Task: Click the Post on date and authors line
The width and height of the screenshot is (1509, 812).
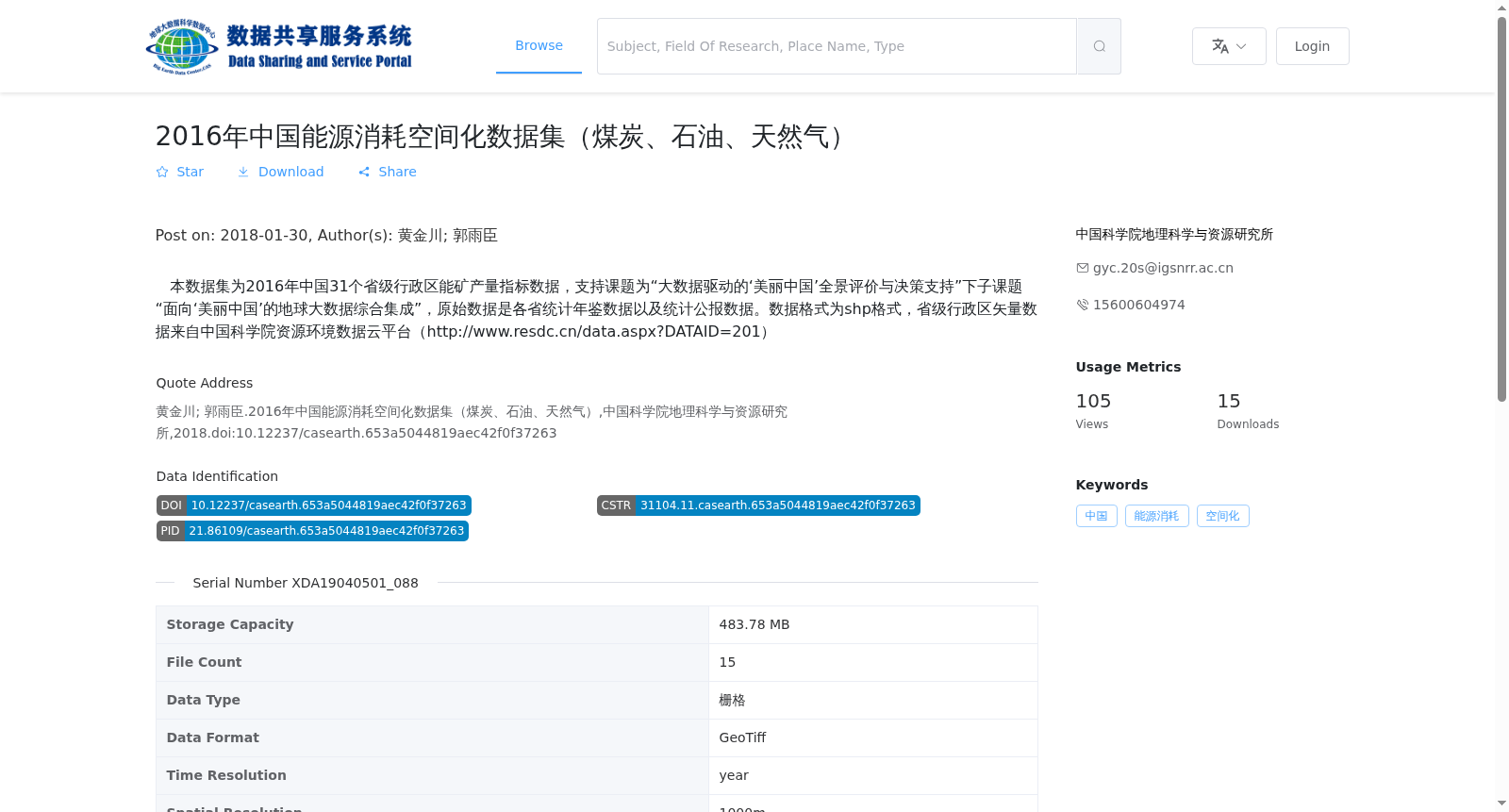Action: 326,236
